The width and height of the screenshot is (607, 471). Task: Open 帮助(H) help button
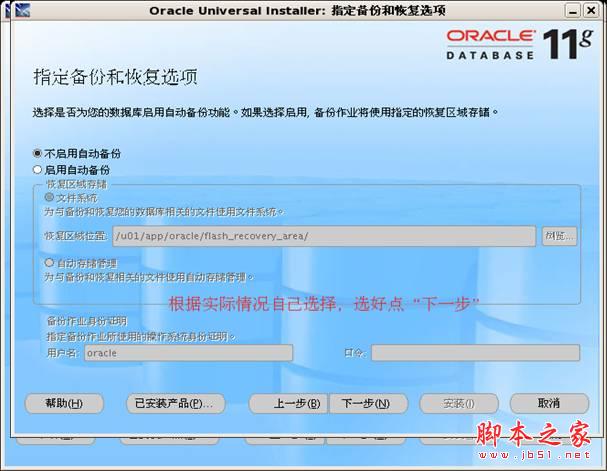coord(64,404)
